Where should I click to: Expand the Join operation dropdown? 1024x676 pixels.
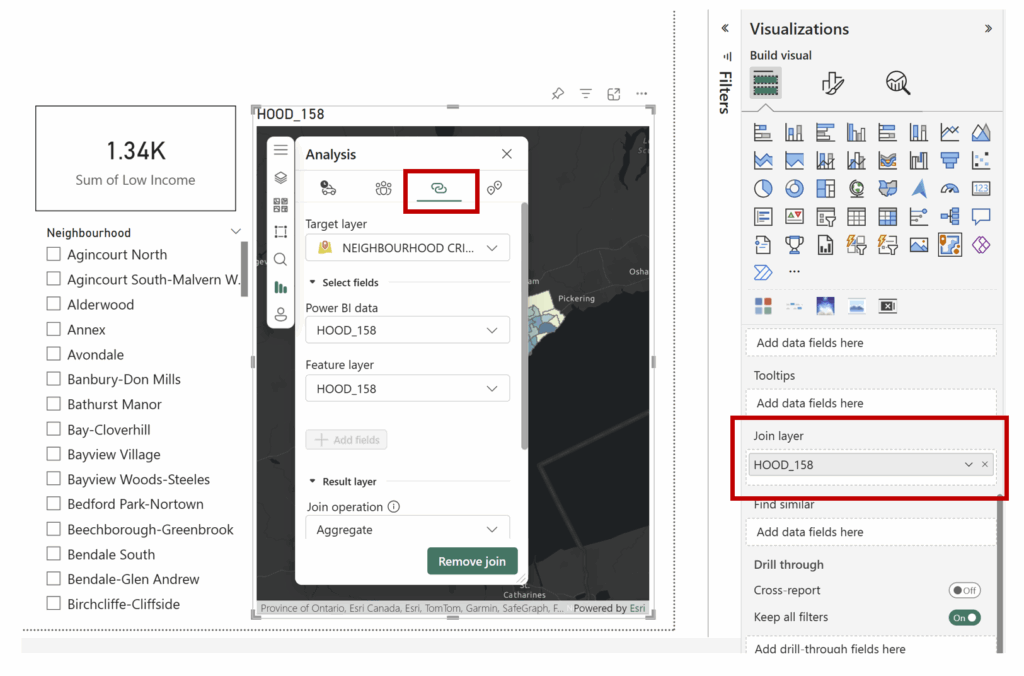pyautogui.click(x=407, y=529)
